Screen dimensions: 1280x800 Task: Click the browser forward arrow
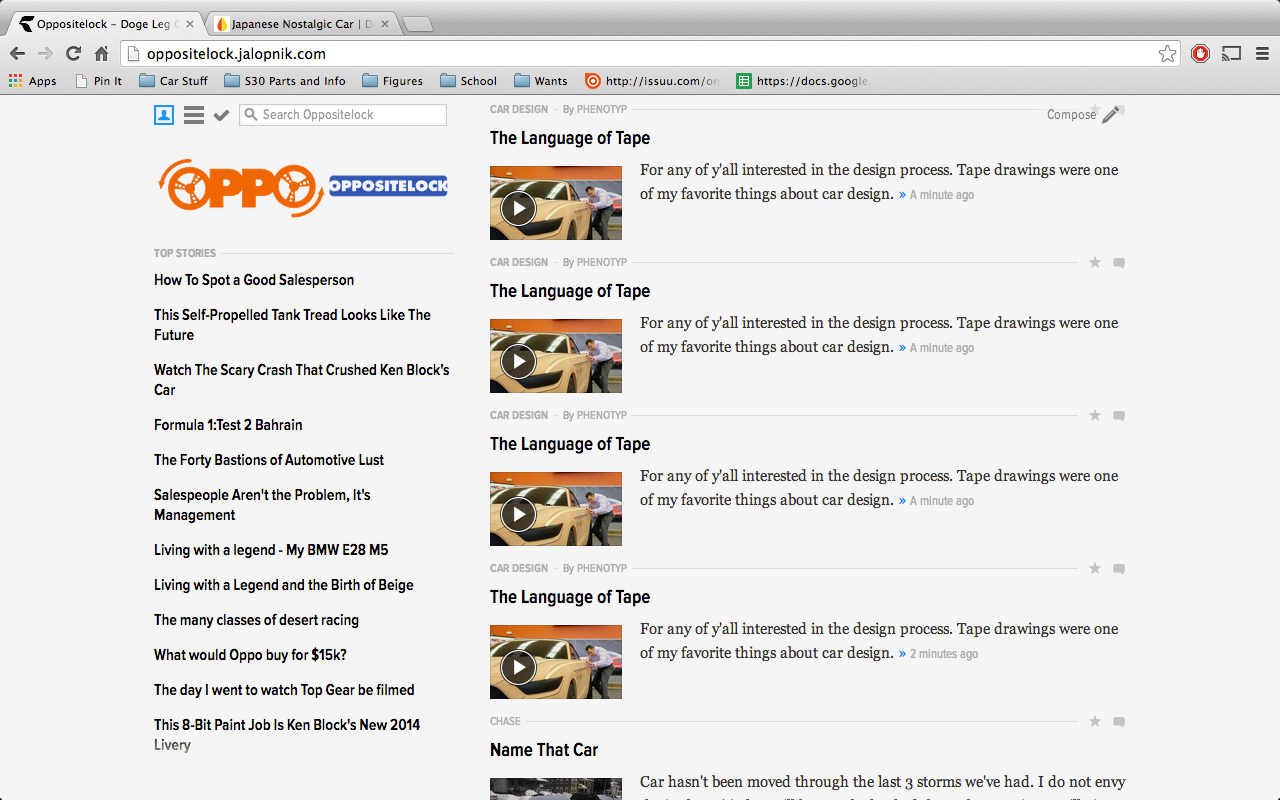coord(45,54)
